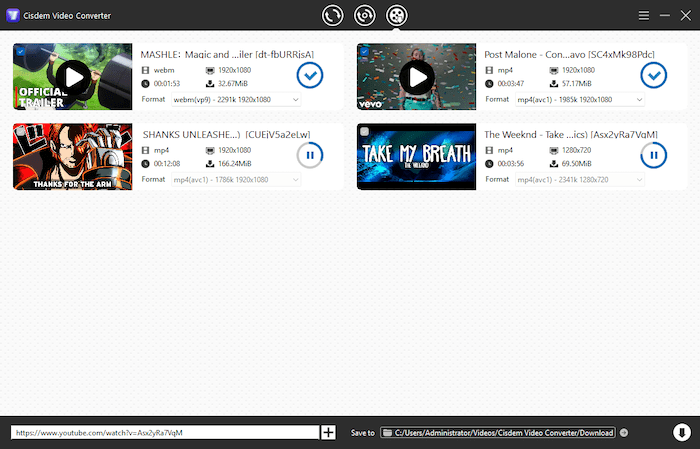The image size is (700, 449).
Task: Click completed checkmark for MASHLE download
Action: coord(310,75)
